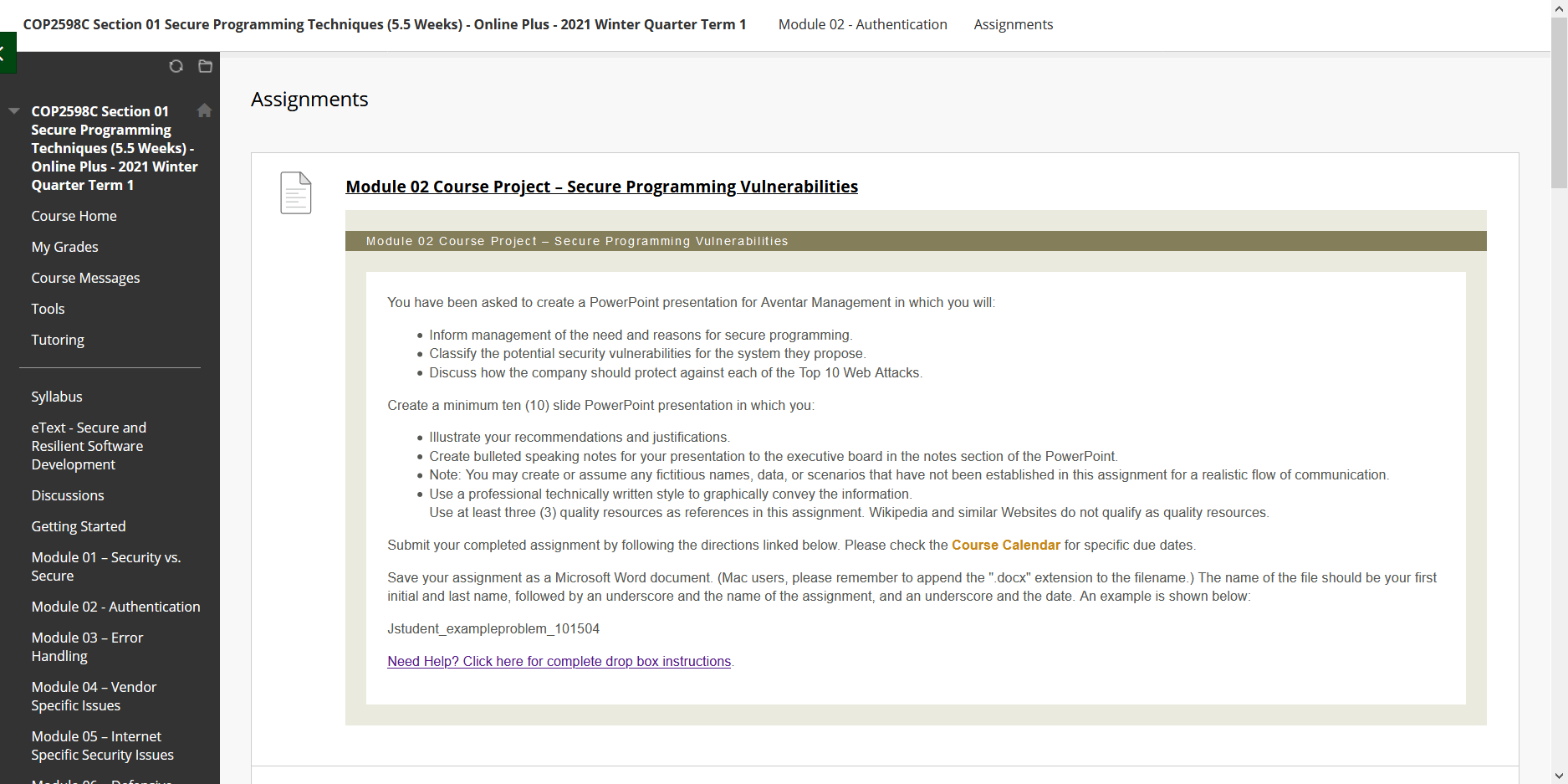Open Module 01 – Security vs. Secure
Image resolution: width=1568 pixels, height=784 pixels.
click(106, 566)
